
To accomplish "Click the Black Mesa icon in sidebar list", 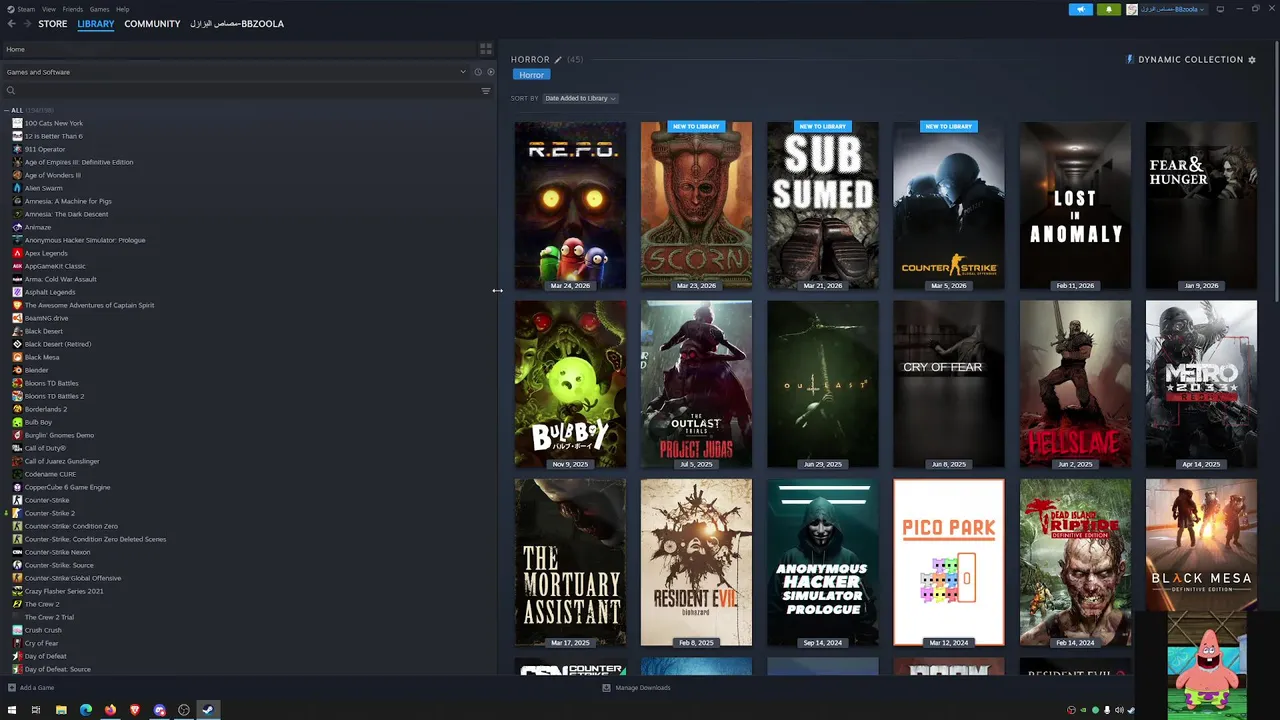I will pyautogui.click(x=17, y=357).
